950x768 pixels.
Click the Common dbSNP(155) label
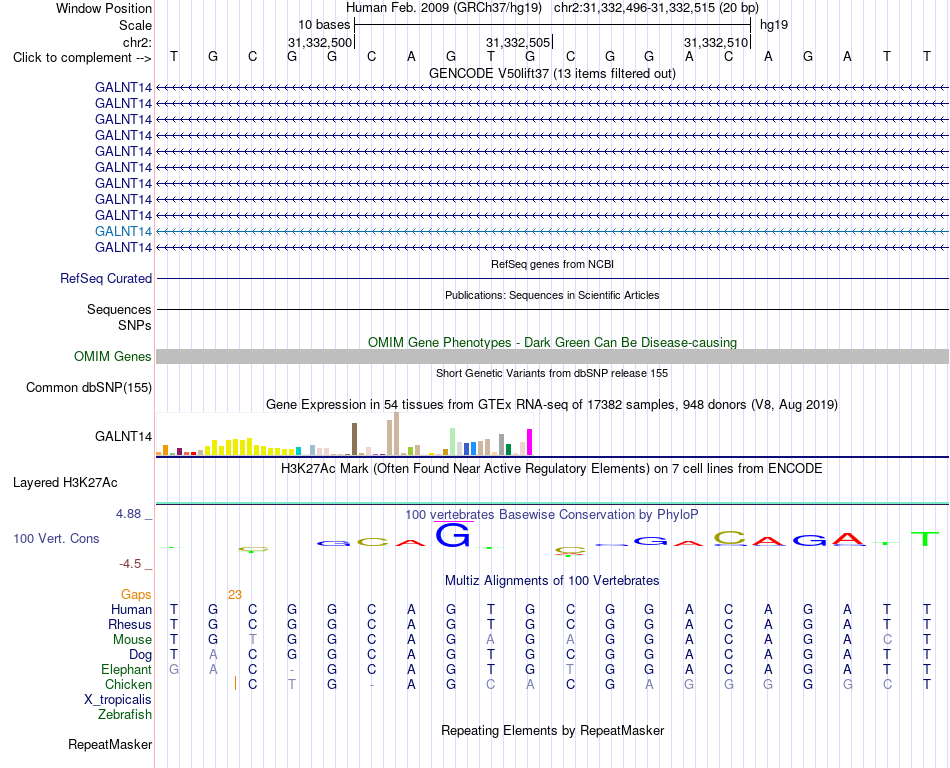pyautogui.click(x=88, y=388)
